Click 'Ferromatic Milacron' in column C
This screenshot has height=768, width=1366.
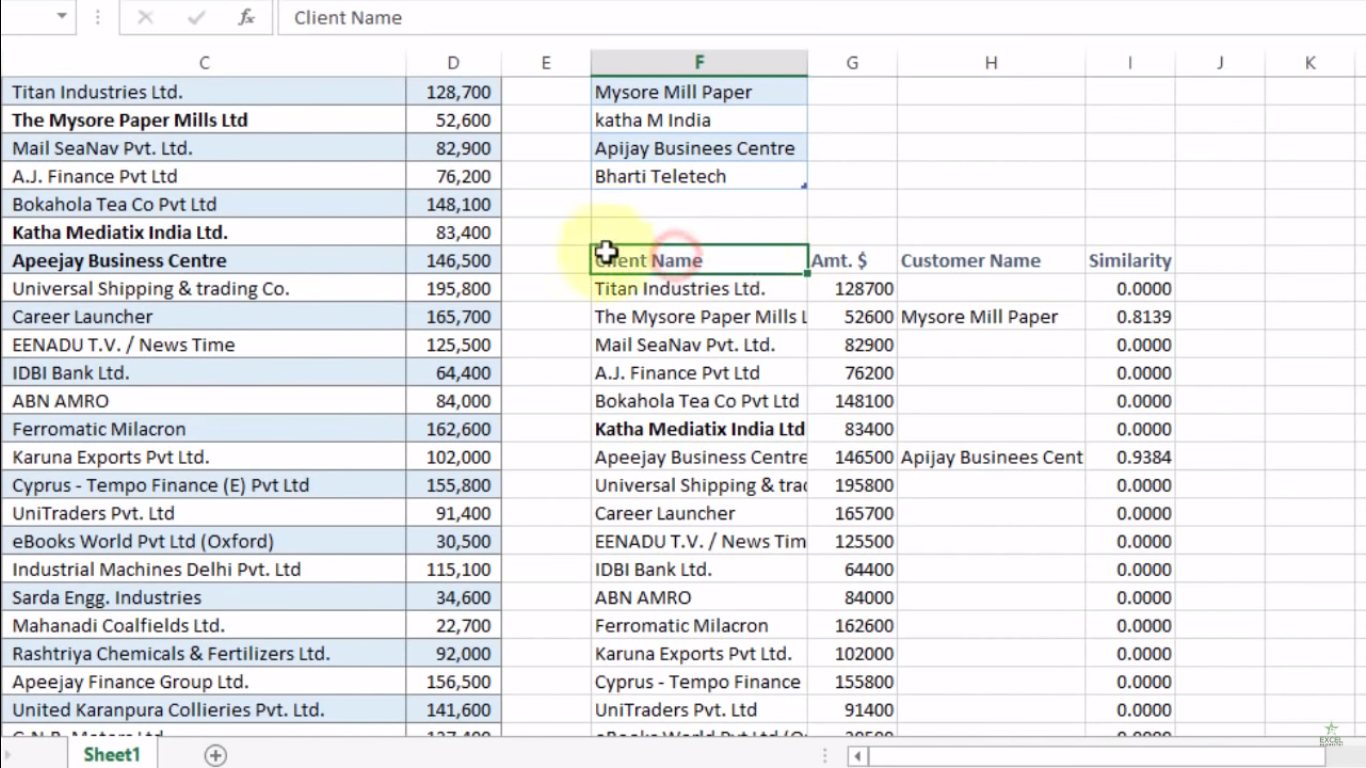[204, 429]
